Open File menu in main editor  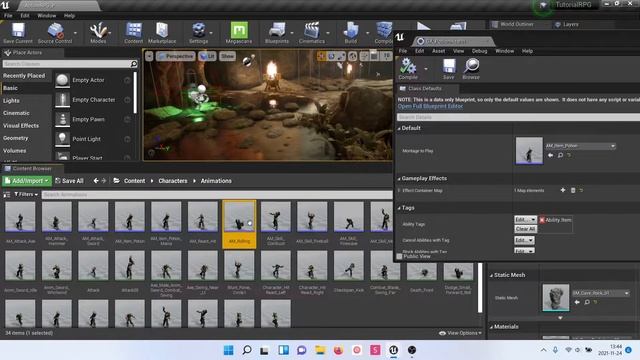[8, 16]
